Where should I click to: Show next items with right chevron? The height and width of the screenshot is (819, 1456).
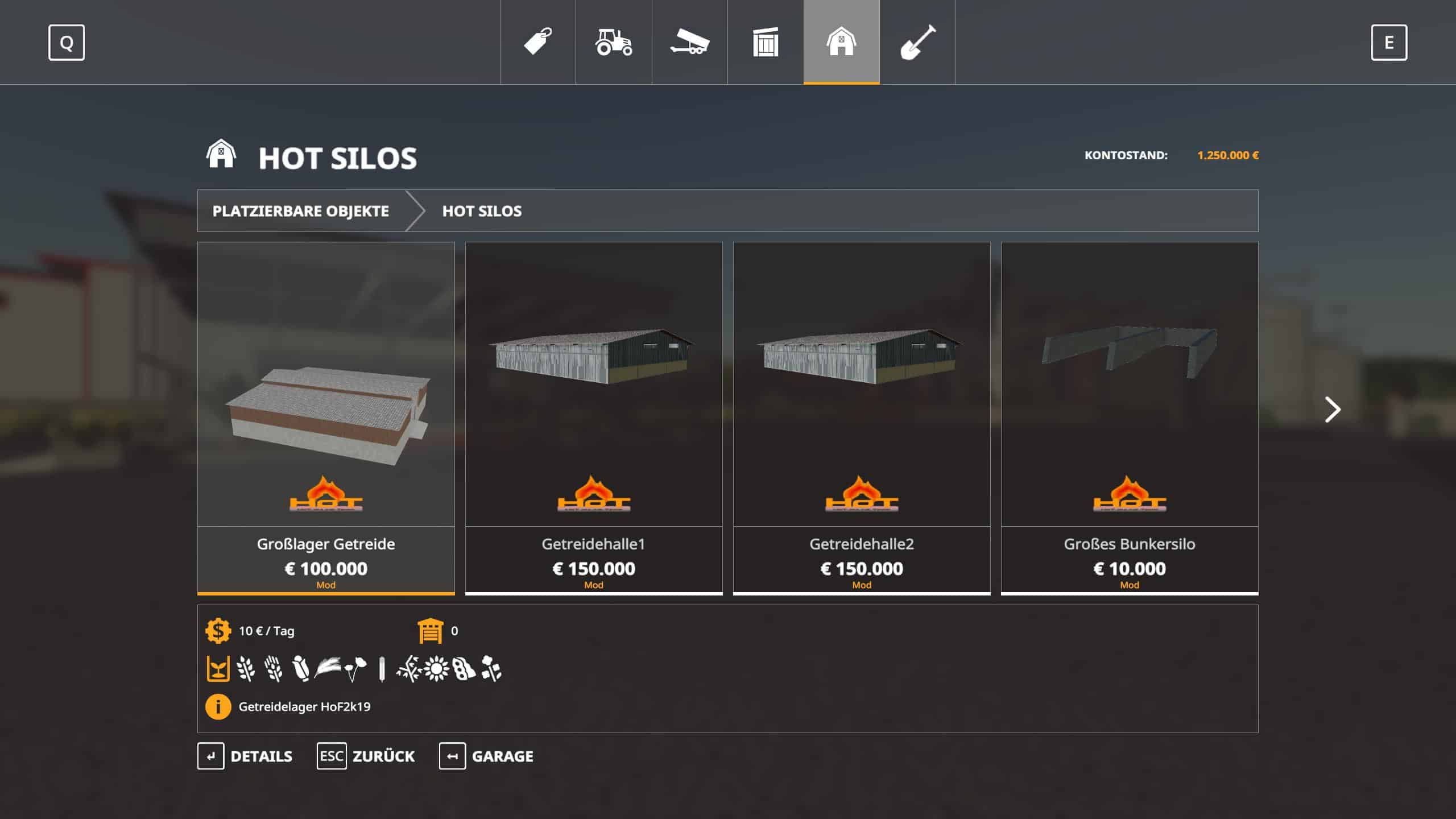coord(1333,409)
